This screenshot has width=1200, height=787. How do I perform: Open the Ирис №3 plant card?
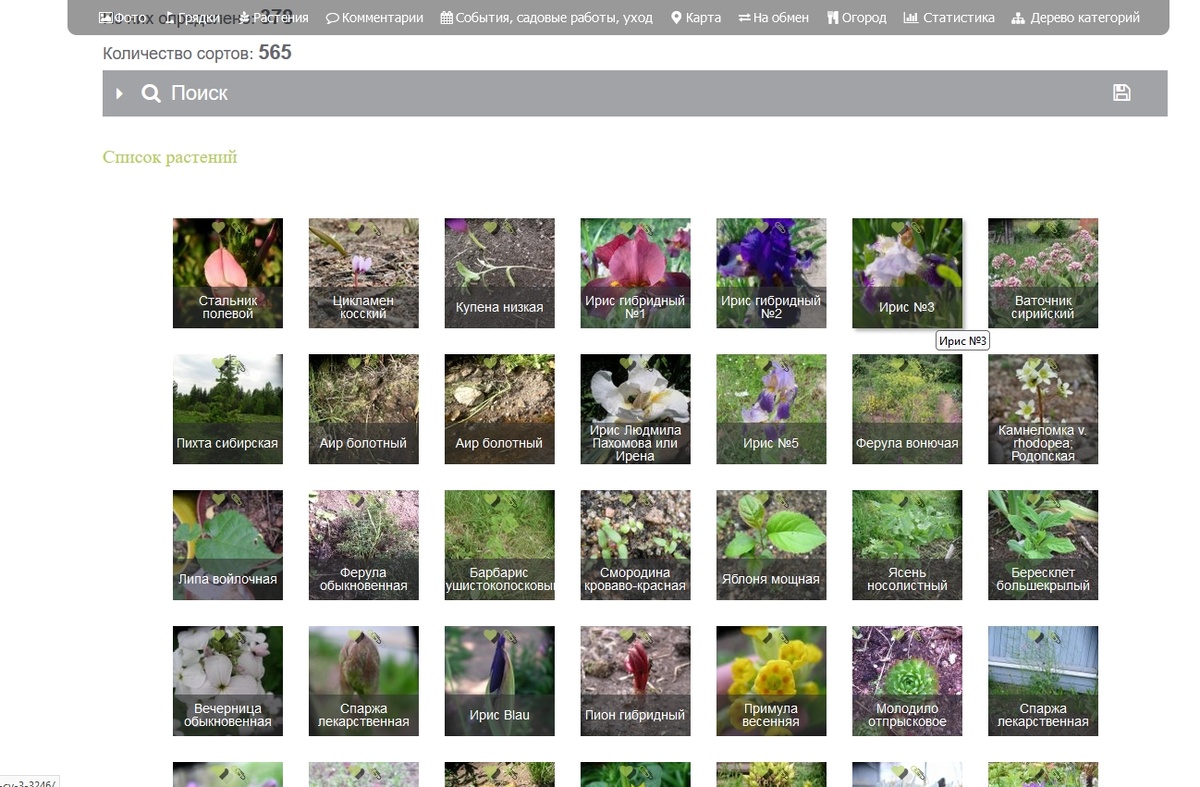pyautogui.click(x=907, y=273)
